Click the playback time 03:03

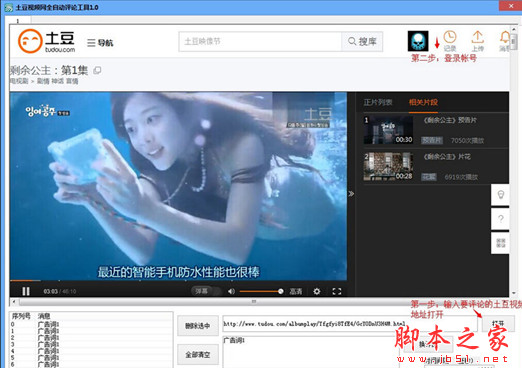point(50,292)
